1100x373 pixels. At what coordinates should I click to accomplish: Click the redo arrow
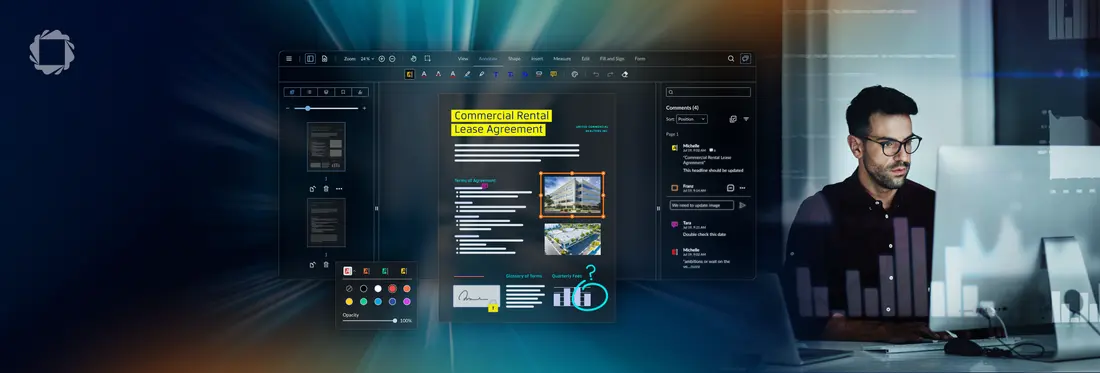pyautogui.click(x=610, y=74)
